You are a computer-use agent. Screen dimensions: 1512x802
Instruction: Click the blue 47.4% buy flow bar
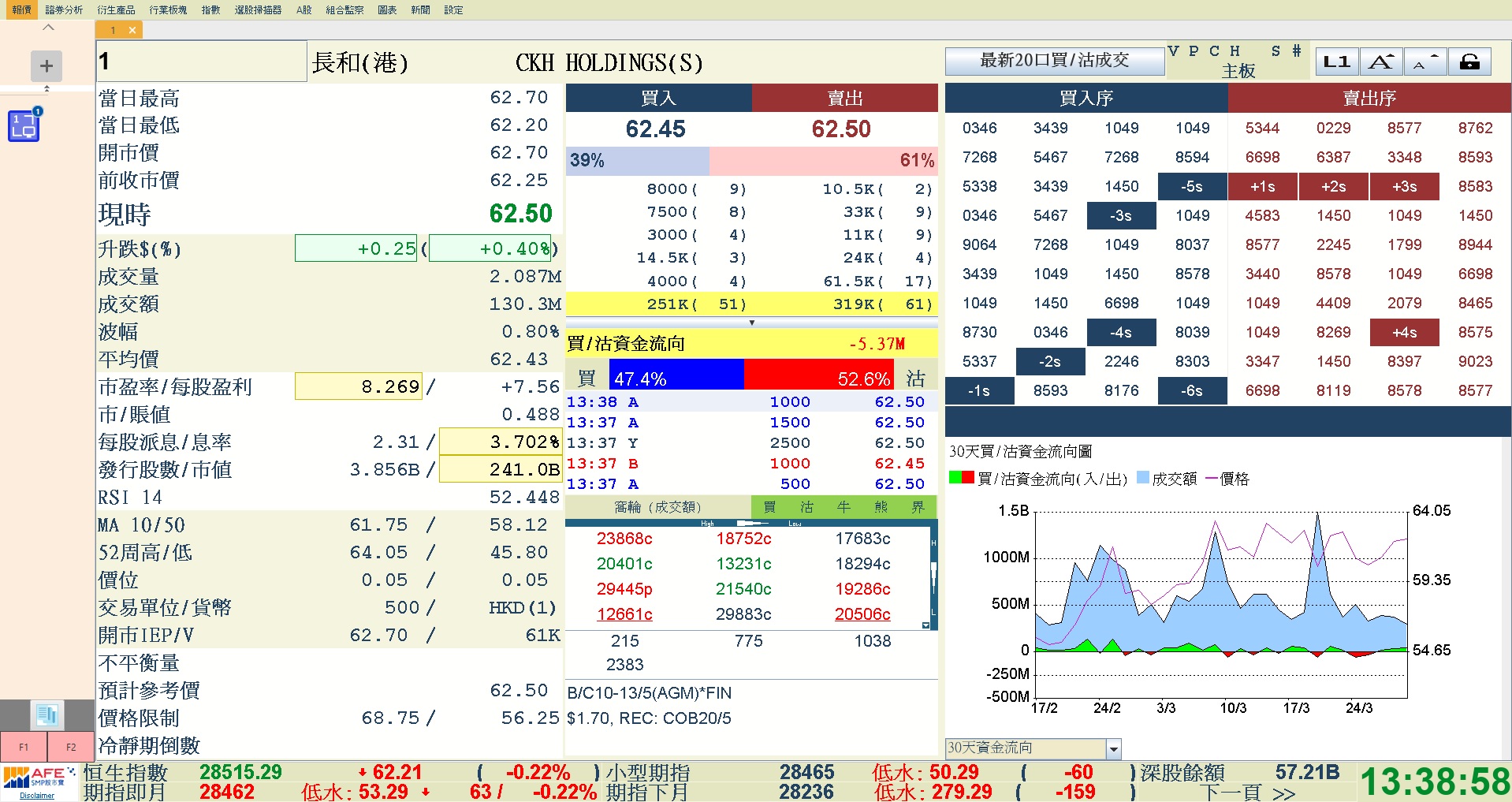676,375
